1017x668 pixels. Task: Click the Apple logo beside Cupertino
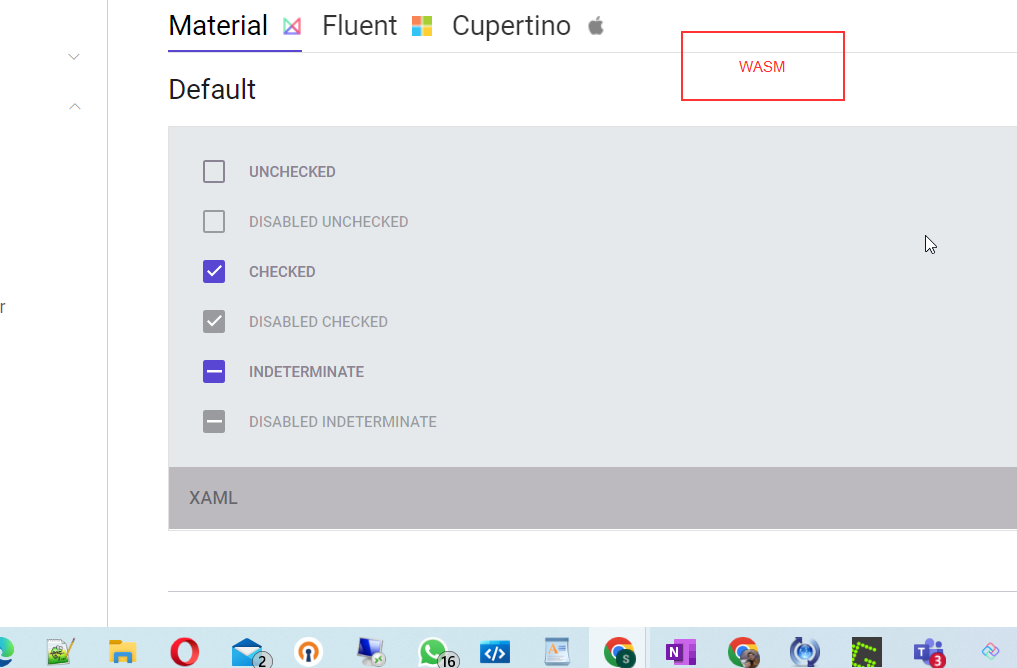(x=594, y=25)
